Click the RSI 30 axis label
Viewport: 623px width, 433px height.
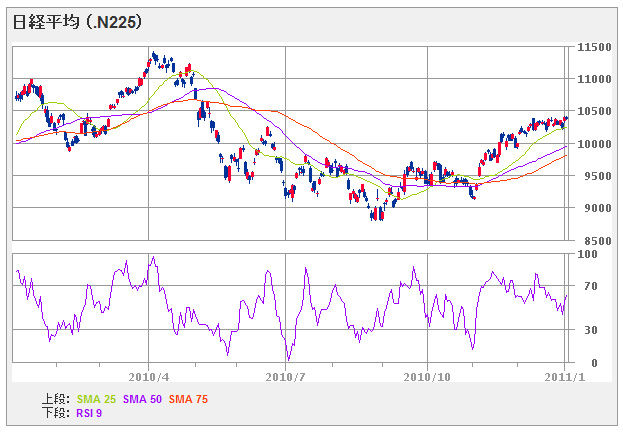point(590,330)
